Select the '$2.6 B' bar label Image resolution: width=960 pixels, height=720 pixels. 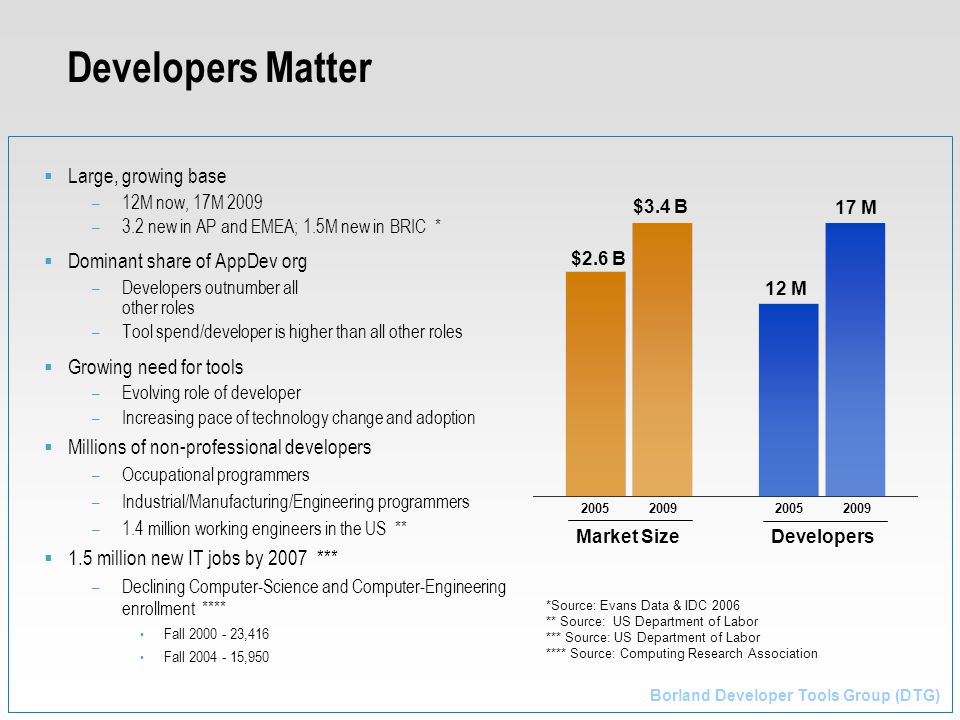(x=598, y=258)
